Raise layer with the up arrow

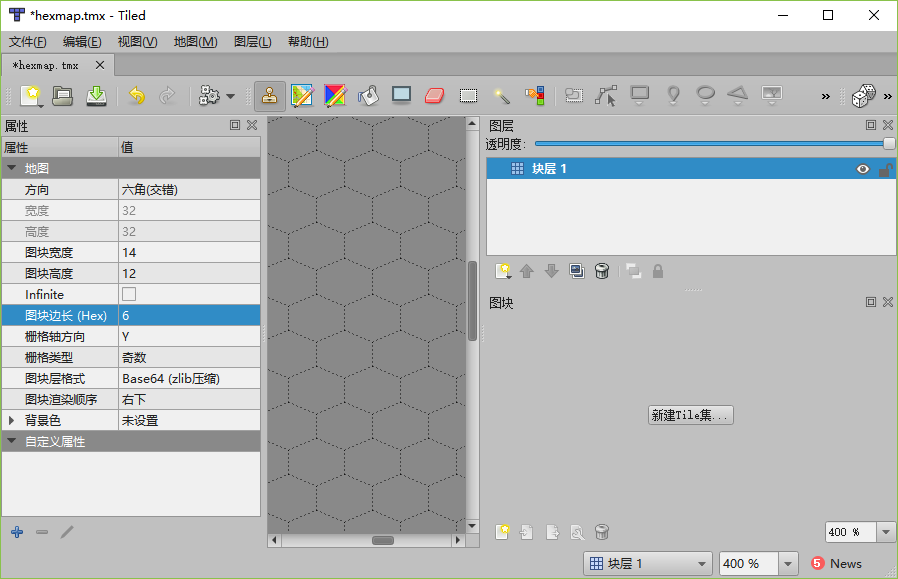[527, 271]
